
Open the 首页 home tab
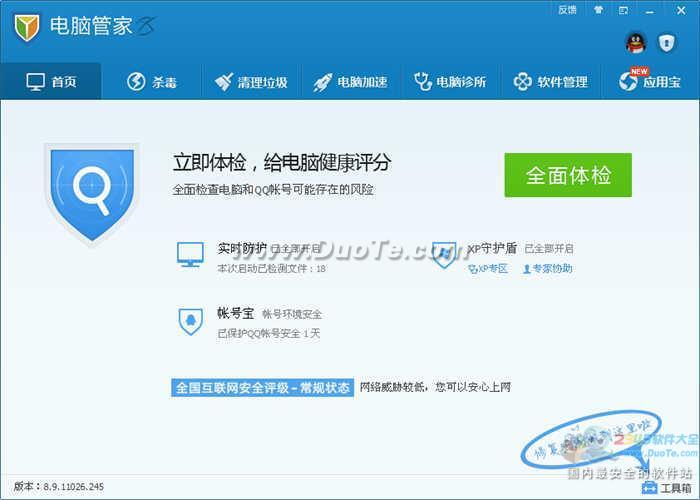[x=50, y=82]
